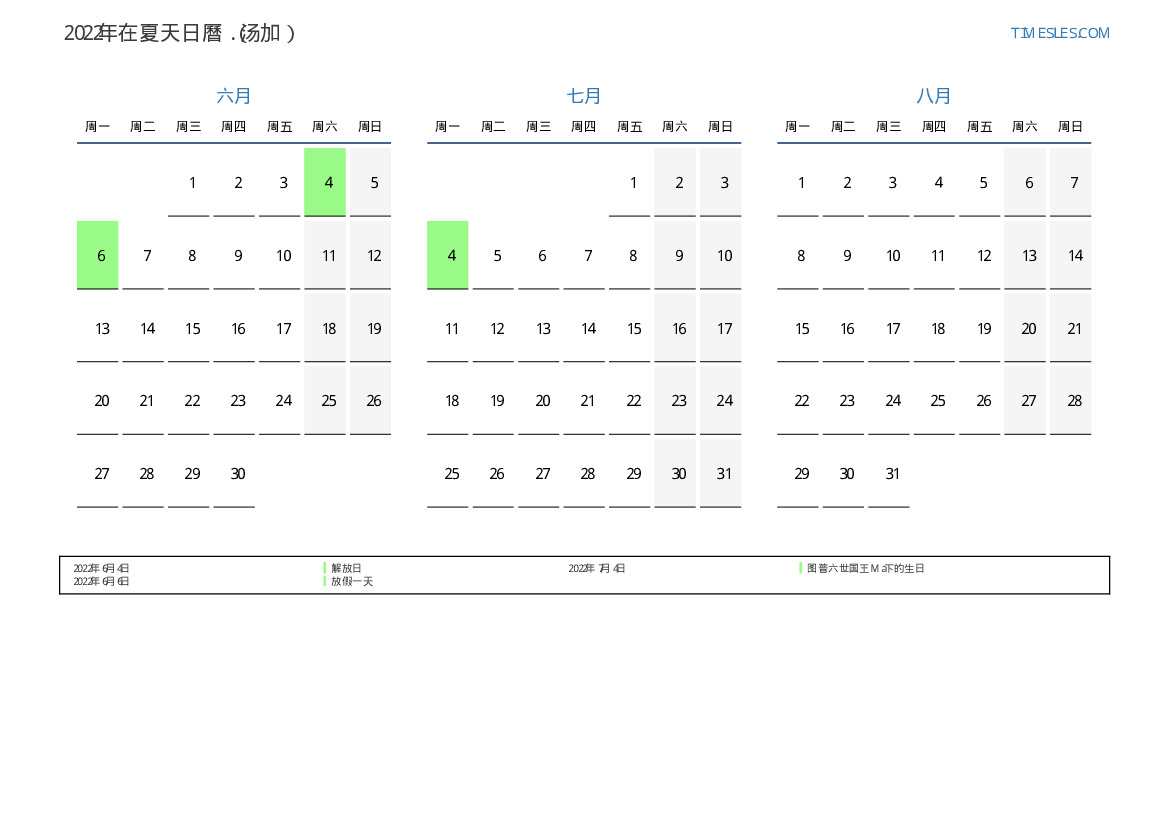Viewport: 1169px width, 827px height.
Task: Click the 解放日 holiday legend entry
Action: pyautogui.click(x=346, y=568)
